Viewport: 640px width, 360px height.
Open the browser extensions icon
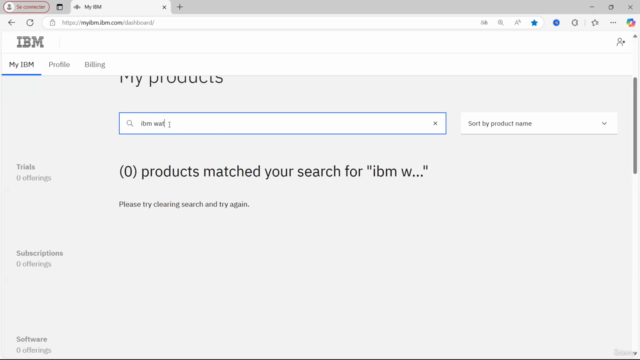[x=575, y=22]
